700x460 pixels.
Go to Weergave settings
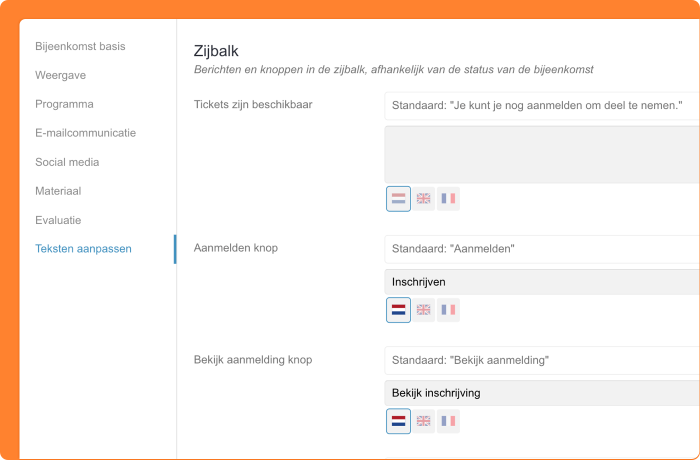coord(62,75)
